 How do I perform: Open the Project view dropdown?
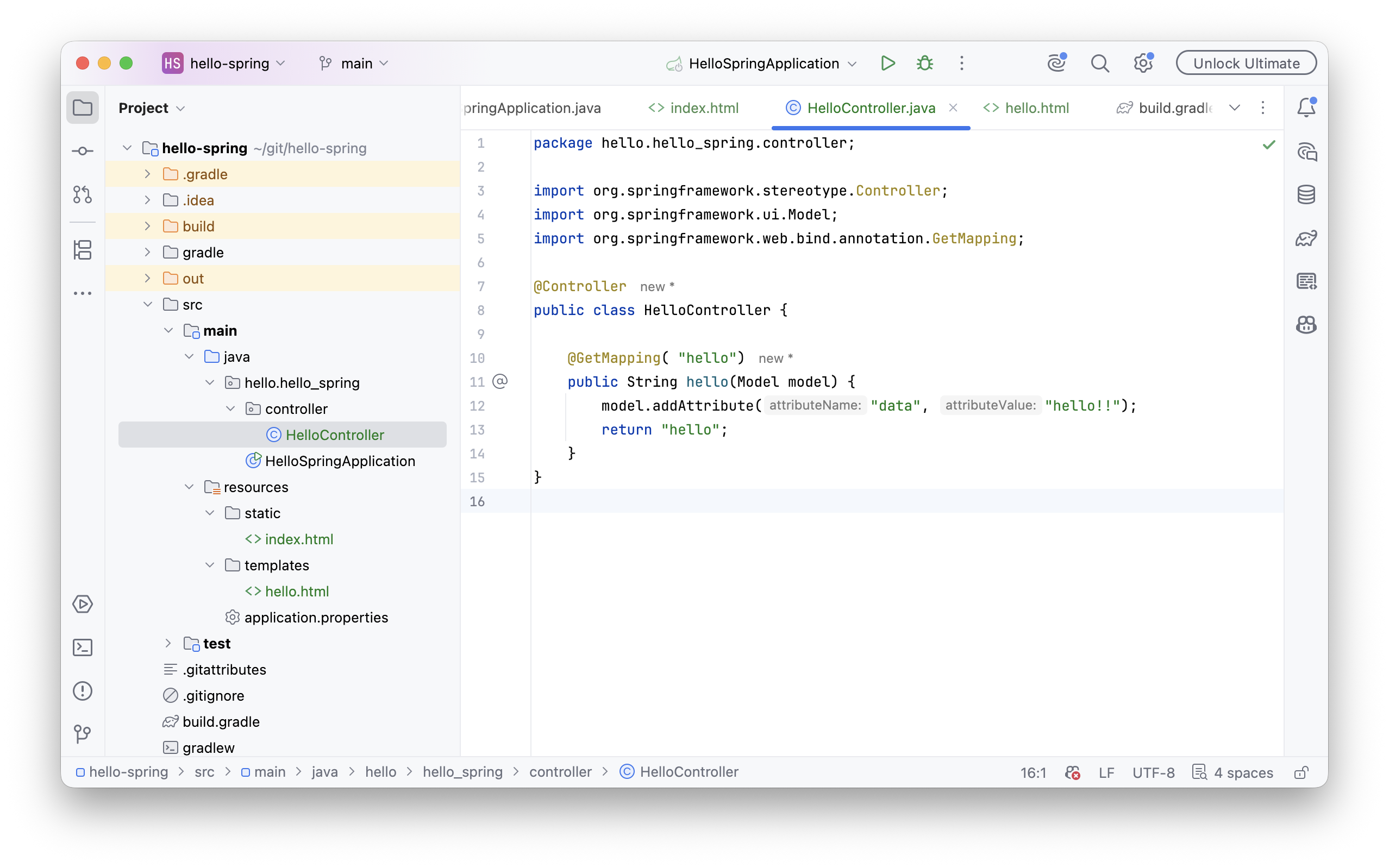152,108
